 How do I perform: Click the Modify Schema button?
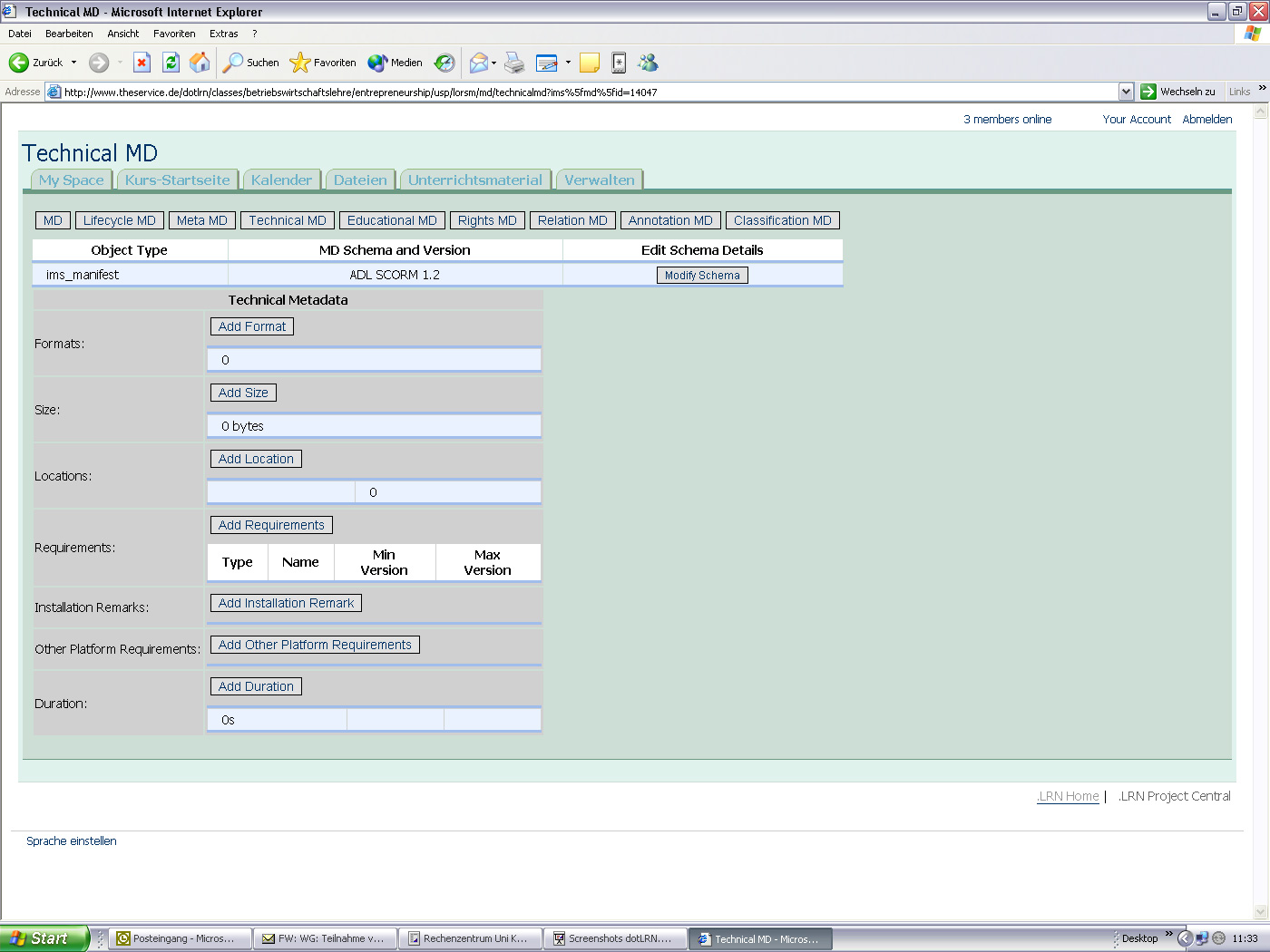[x=702, y=275]
